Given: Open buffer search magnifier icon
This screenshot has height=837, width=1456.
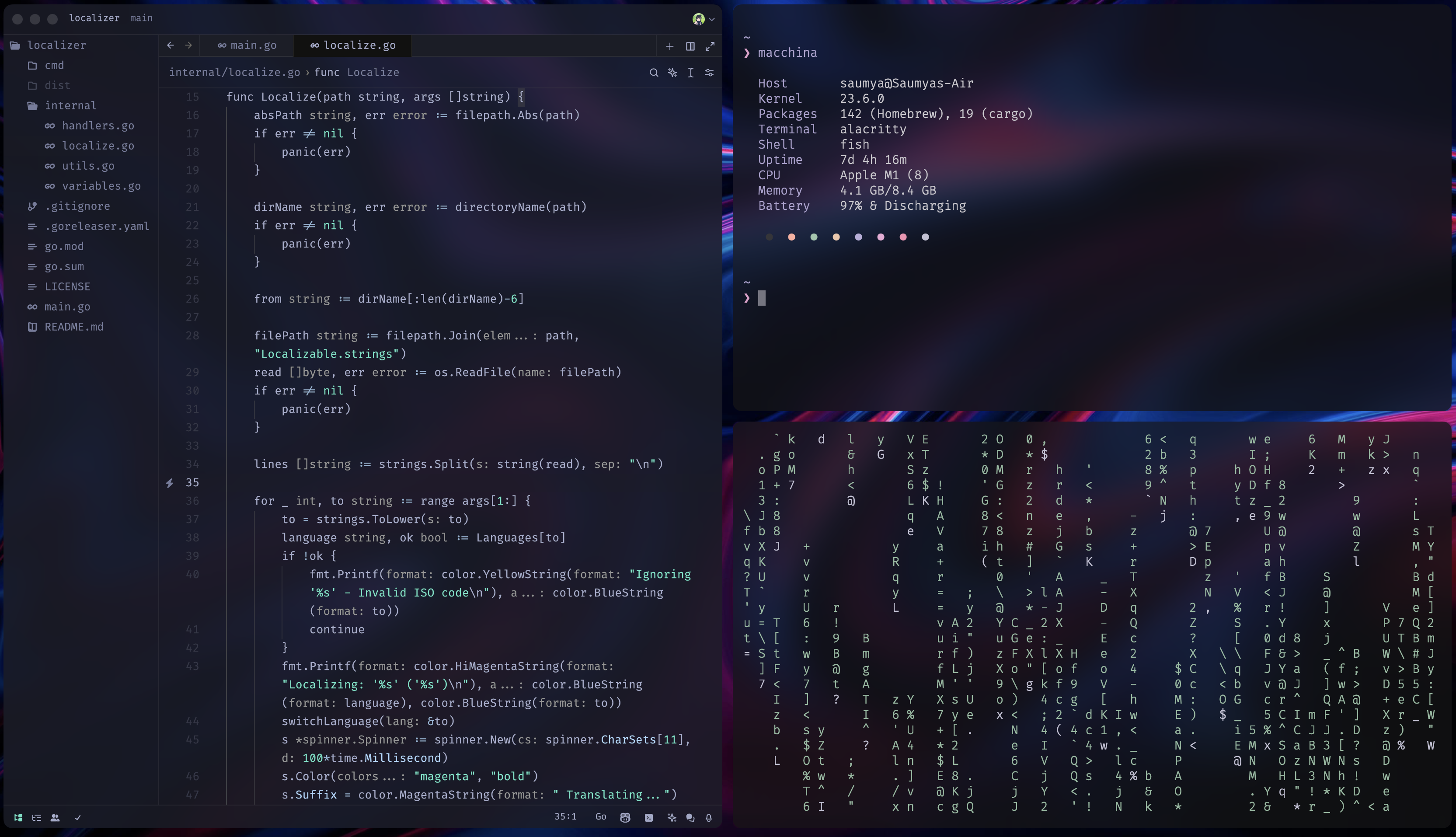Looking at the screenshot, I should click(653, 73).
